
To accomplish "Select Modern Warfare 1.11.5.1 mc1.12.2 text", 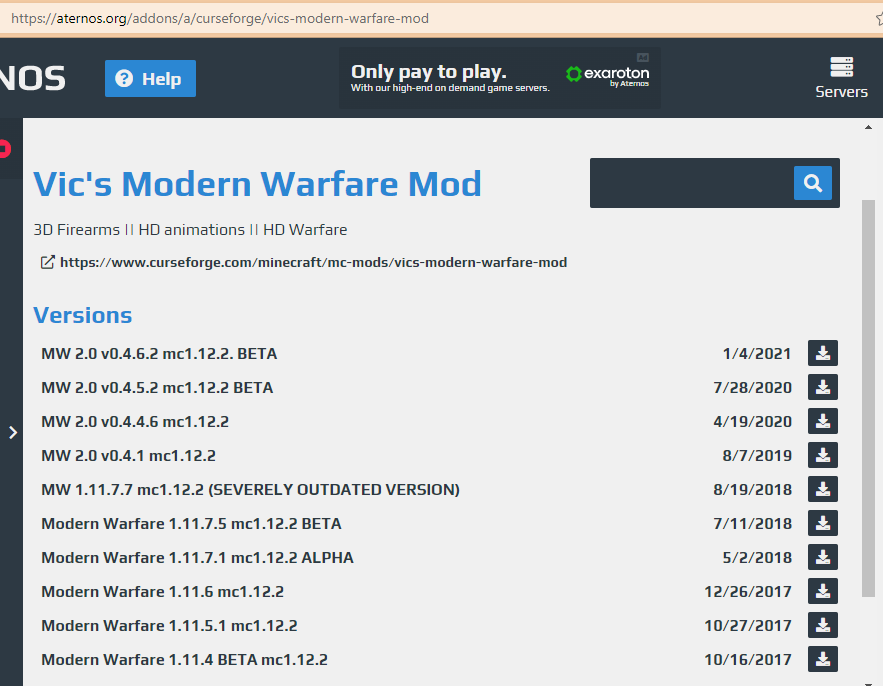I will 170,626.
